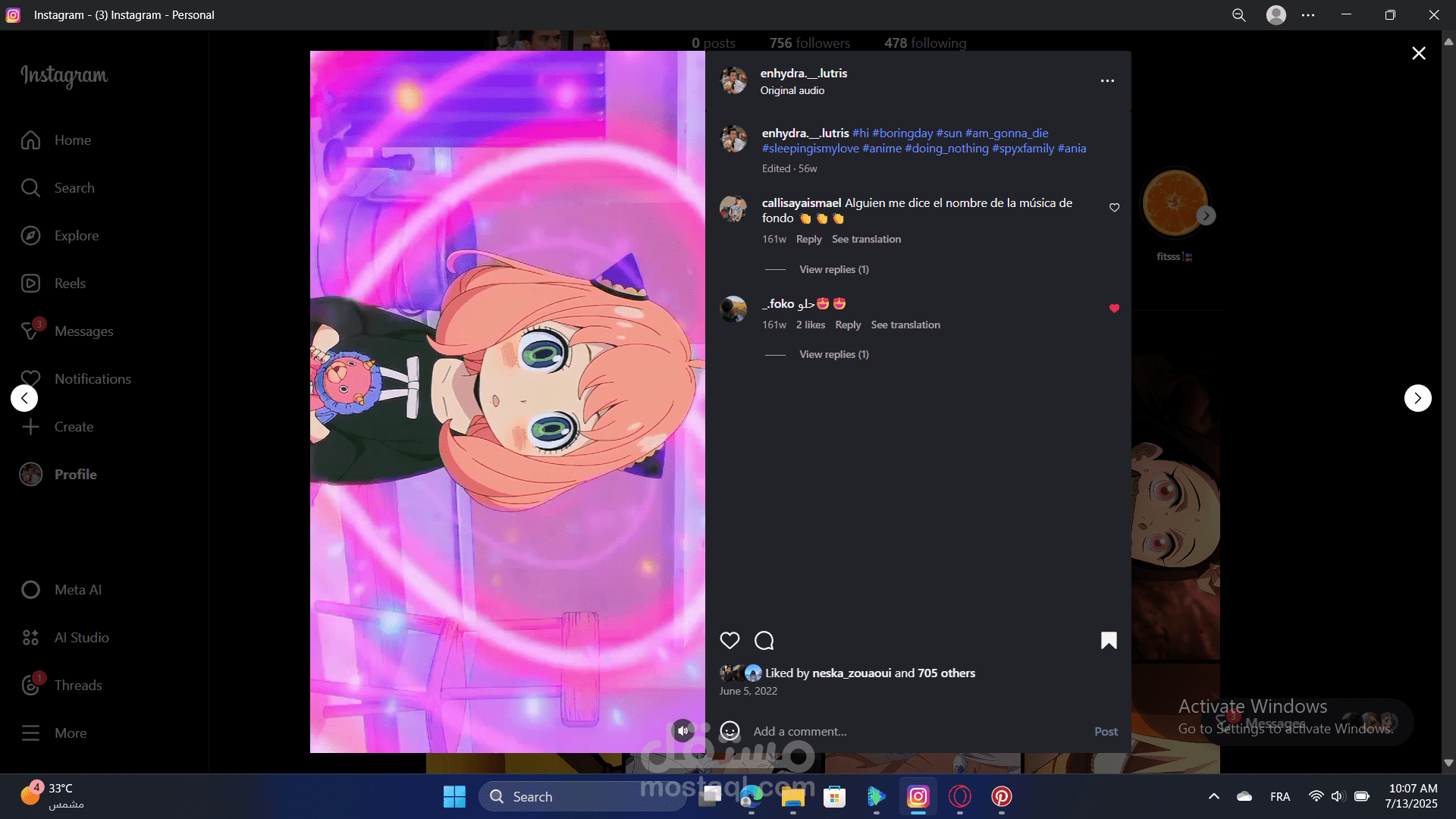Open the title bar profile avatar icon
The width and height of the screenshot is (1456, 819).
tap(1276, 15)
